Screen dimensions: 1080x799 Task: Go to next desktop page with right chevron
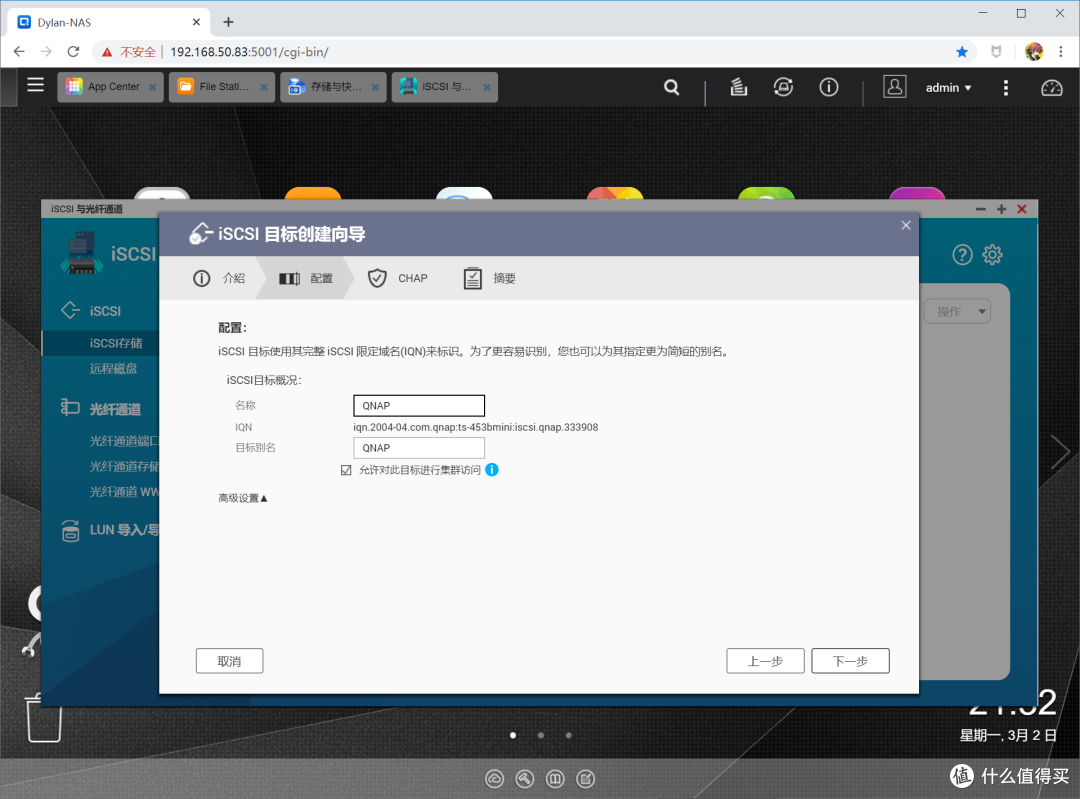(x=1060, y=453)
